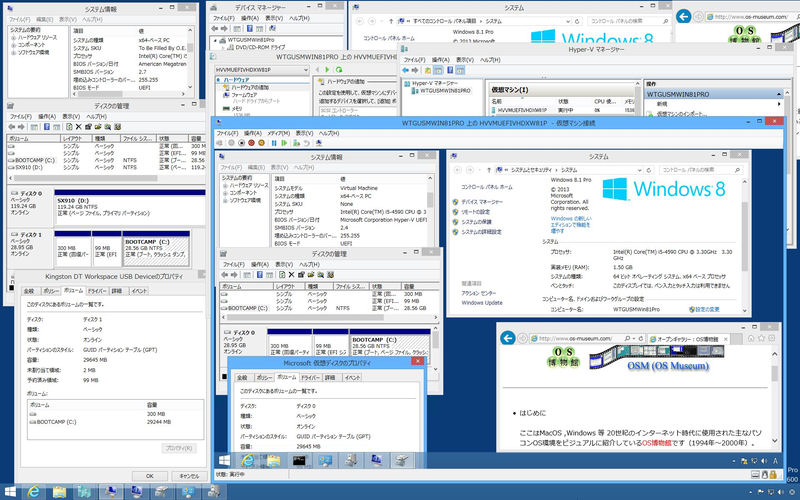Click guest VM Start button
Viewport: 800px width, 500px height.
coord(224,460)
